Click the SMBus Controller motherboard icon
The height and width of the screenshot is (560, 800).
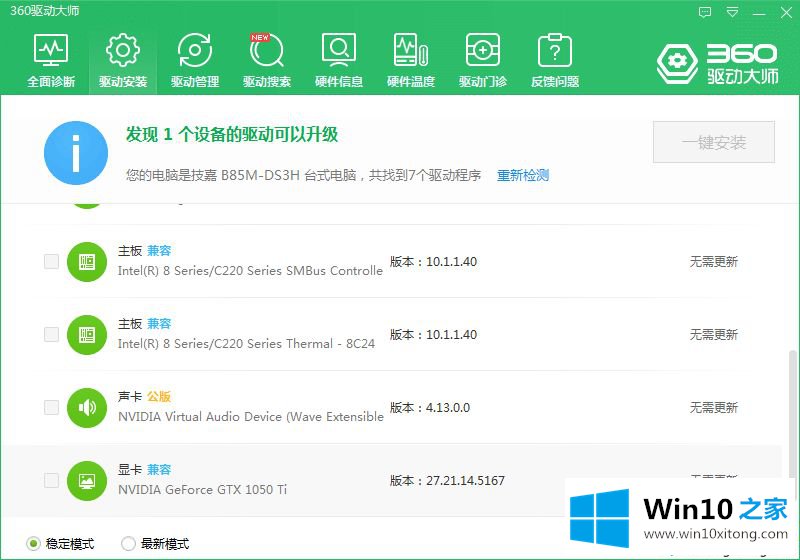tap(87, 262)
